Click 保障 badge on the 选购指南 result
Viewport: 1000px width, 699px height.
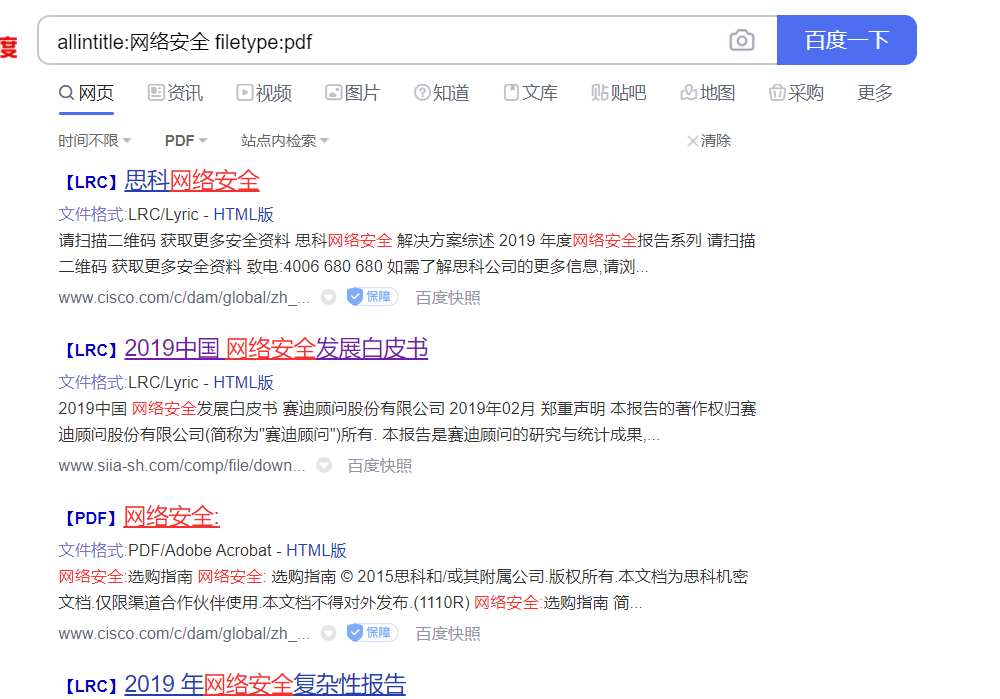372,633
